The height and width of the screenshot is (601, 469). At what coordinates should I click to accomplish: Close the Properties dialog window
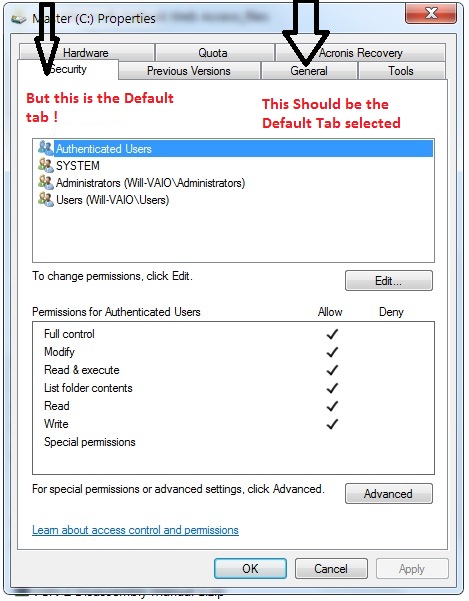click(x=431, y=13)
